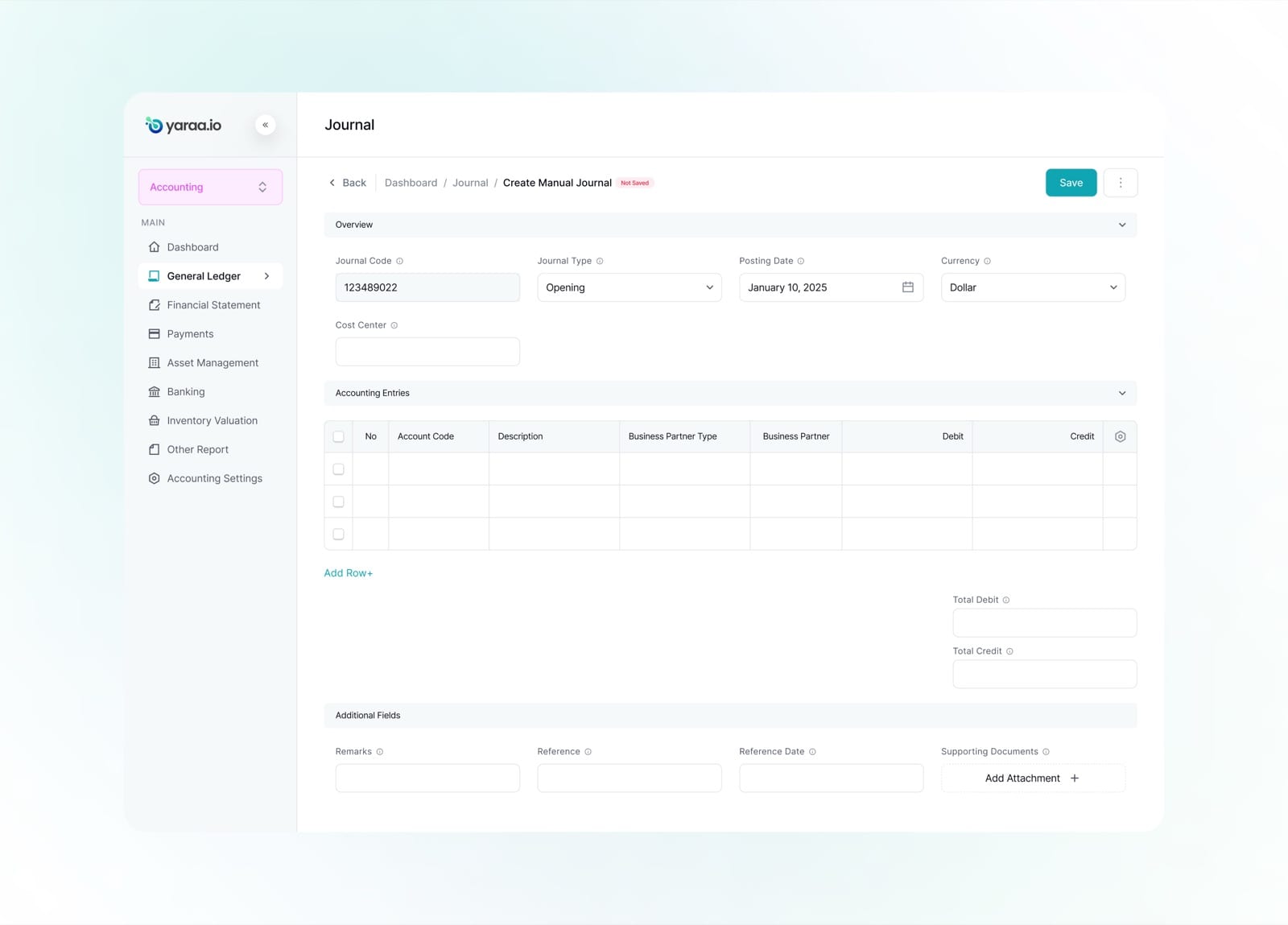The width and height of the screenshot is (1288, 925).
Task: Check the first entry row checkbox
Action: (338, 469)
